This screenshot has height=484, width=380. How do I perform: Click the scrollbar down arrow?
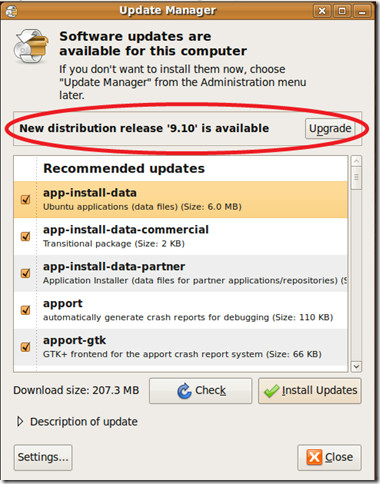tap(356, 366)
